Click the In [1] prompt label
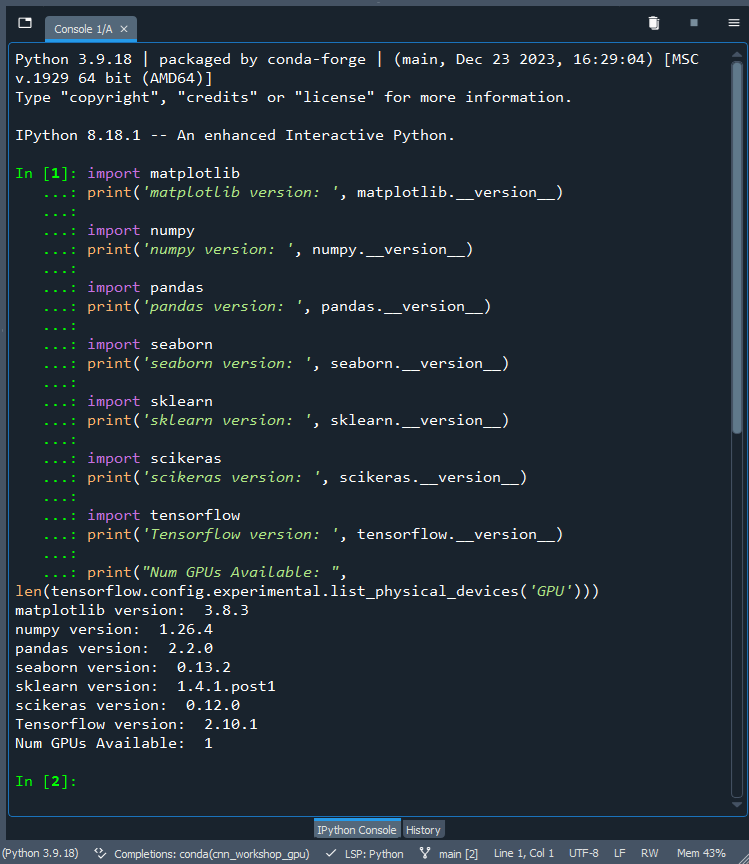The image size is (749, 864). [46, 174]
